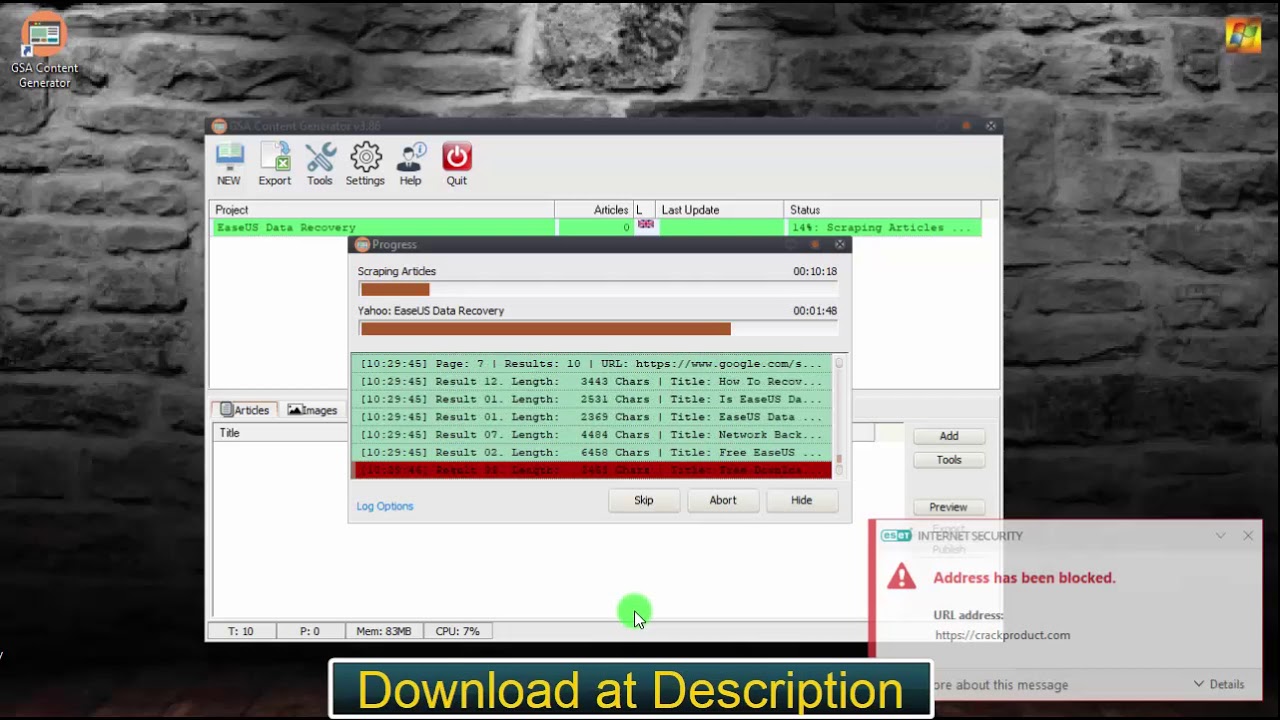Image resolution: width=1280 pixels, height=720 pixels.
Task: Click blocked URL https://crackproduct.com
Action: point(1002,635)
